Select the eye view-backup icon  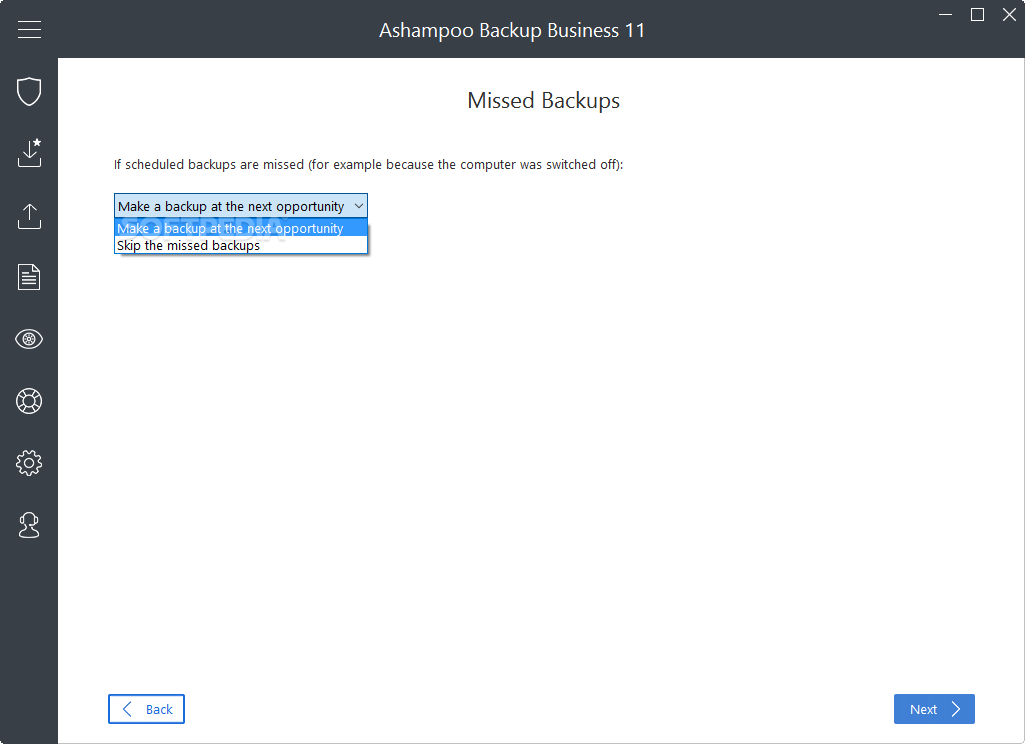click(x=29, y=339)
